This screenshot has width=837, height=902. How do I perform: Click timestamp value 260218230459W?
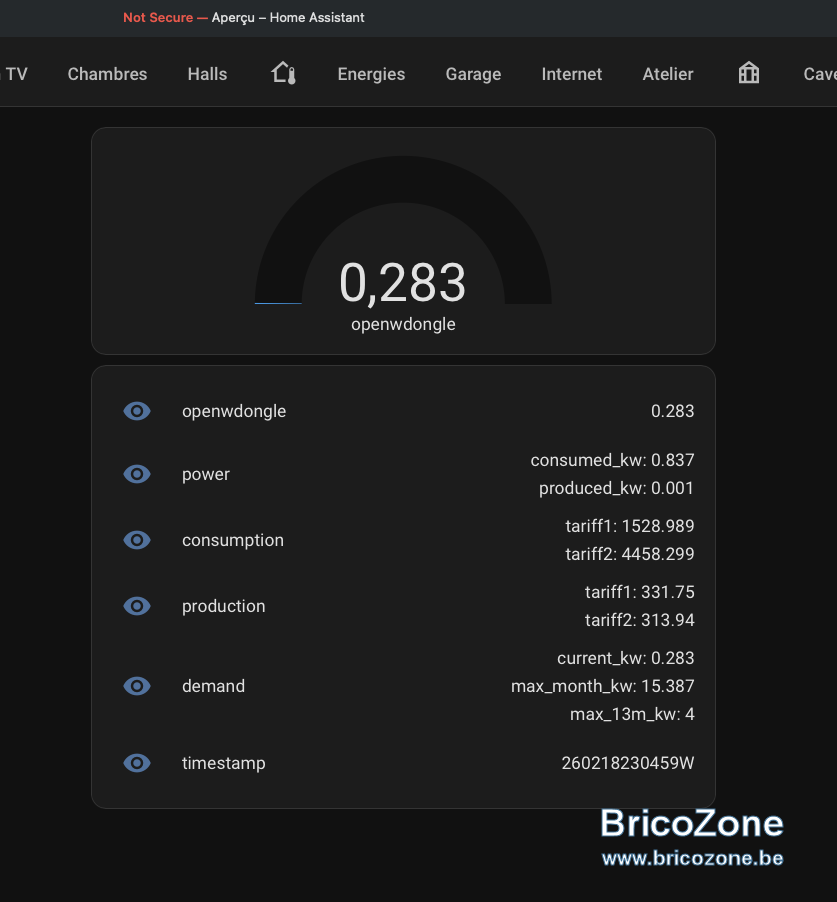628,763
